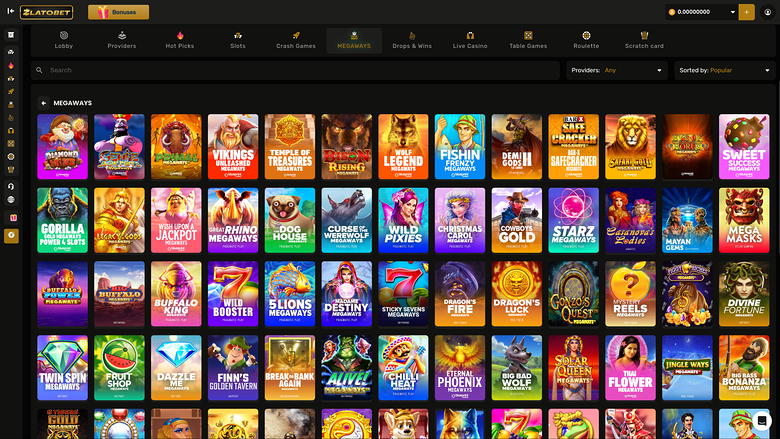Click the sidebar dice Table Games icon
Viewport: 780px width, 439px height.
point(11,143)
